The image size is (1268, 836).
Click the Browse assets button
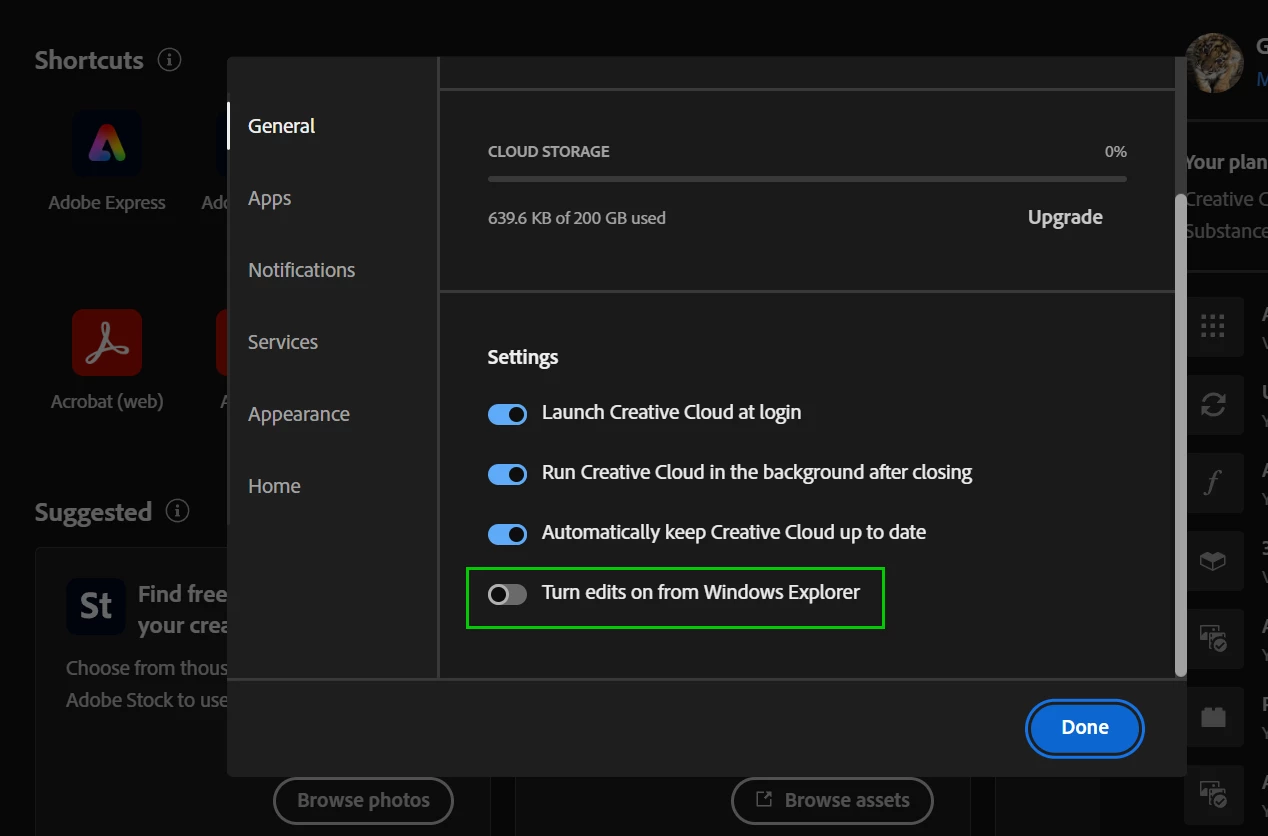[832, 800]
